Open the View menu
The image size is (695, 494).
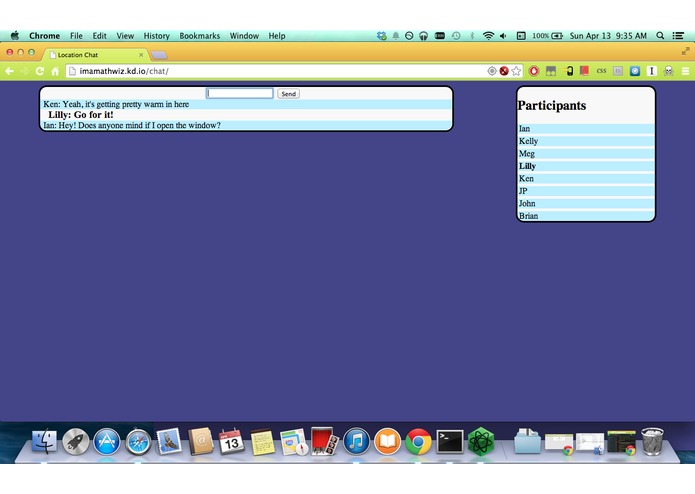[x=125, y=36]
